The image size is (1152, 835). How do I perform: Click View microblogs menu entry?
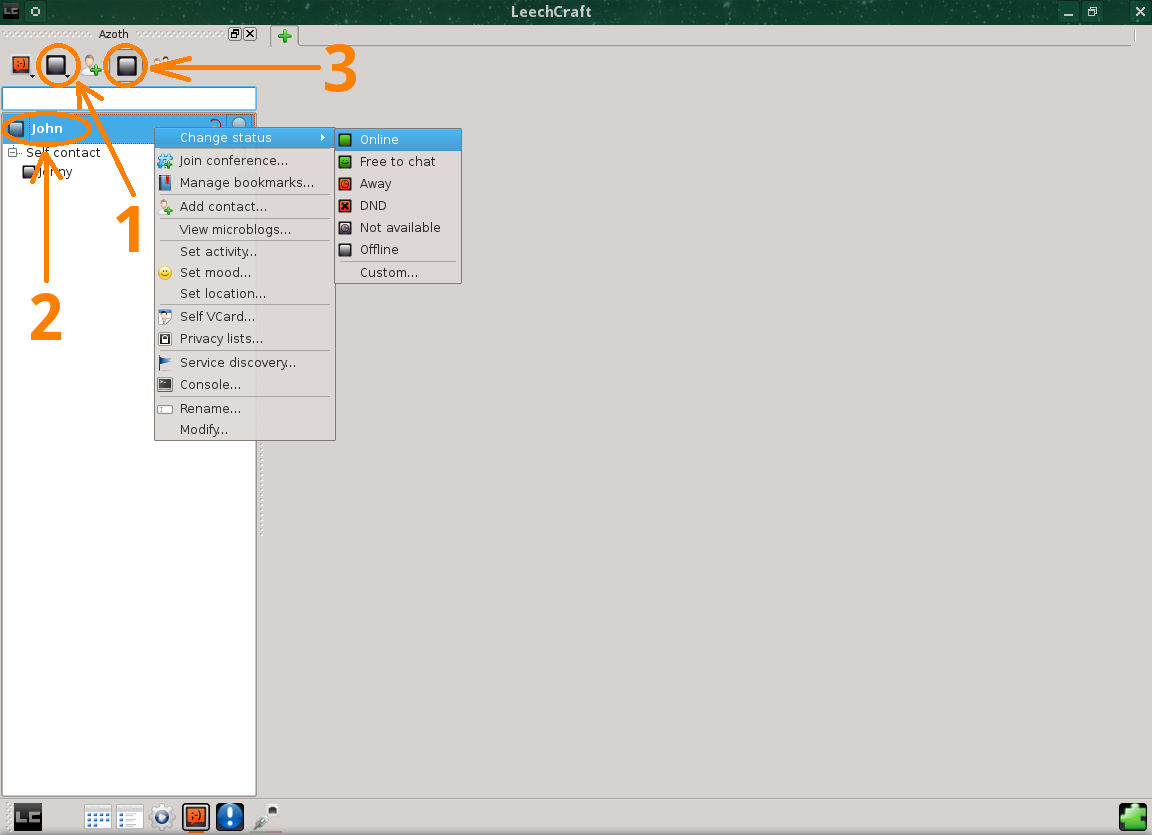coord(245,230)
